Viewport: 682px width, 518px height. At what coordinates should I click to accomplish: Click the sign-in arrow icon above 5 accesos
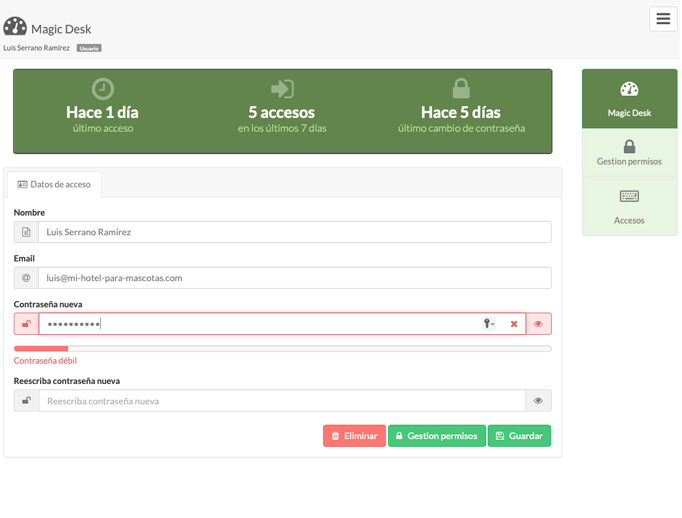[282, 88]
